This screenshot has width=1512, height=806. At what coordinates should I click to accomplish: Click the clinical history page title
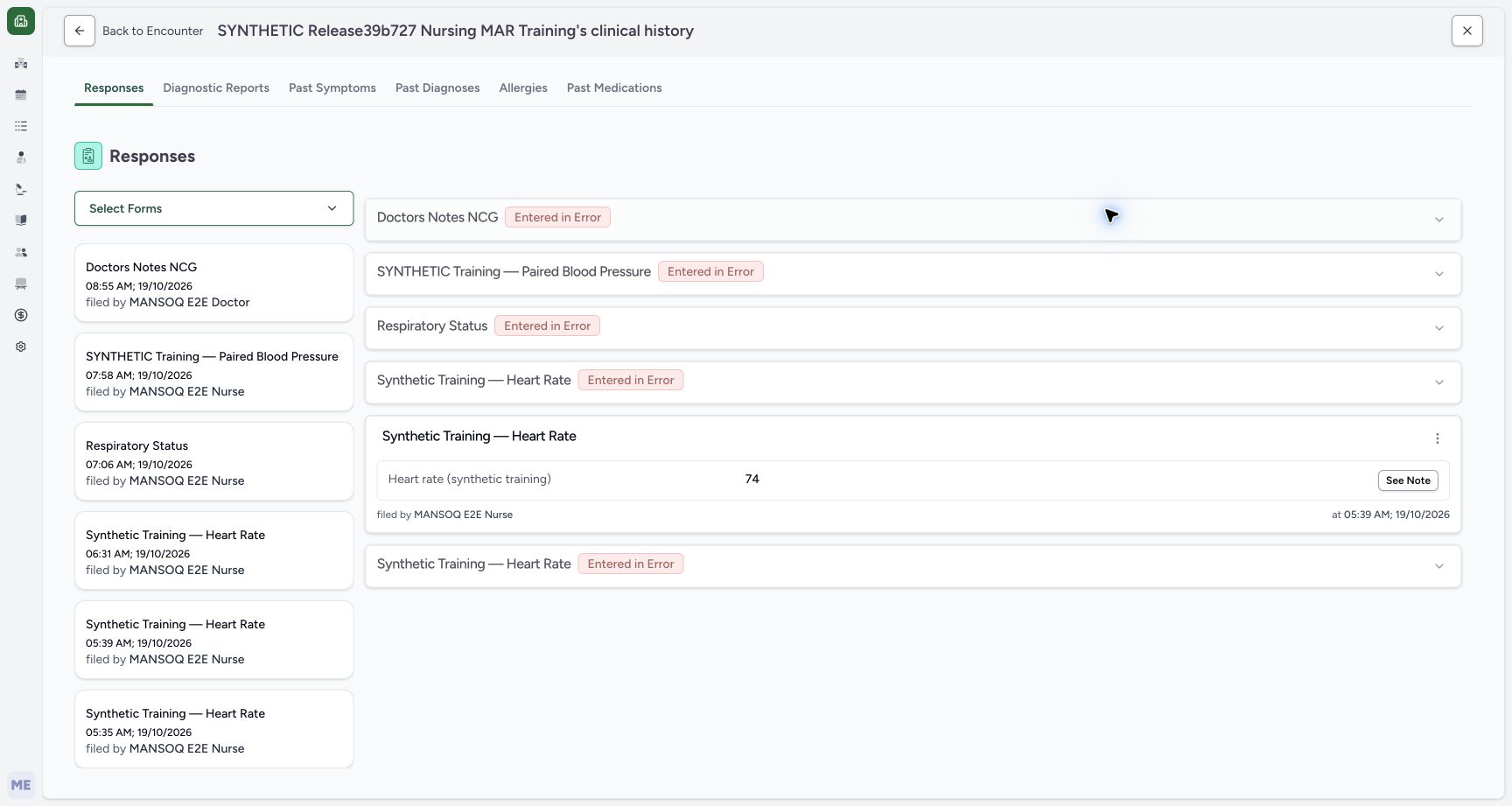pos(455,31)
